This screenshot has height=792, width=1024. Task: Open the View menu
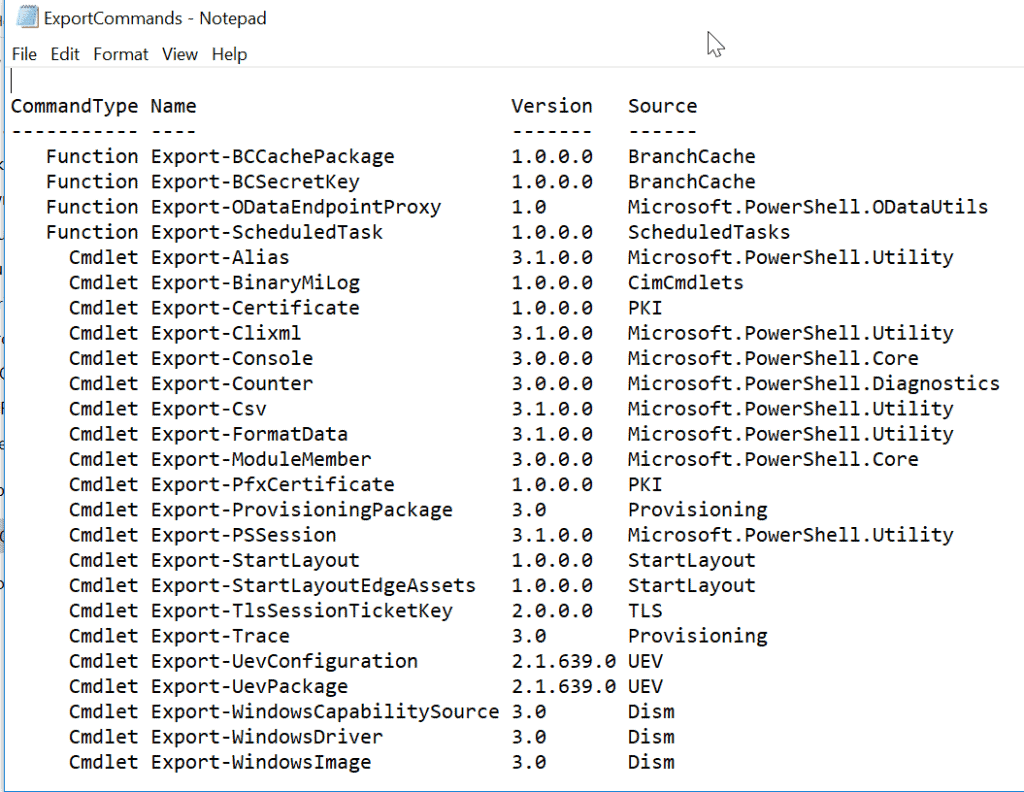point(180,54)
